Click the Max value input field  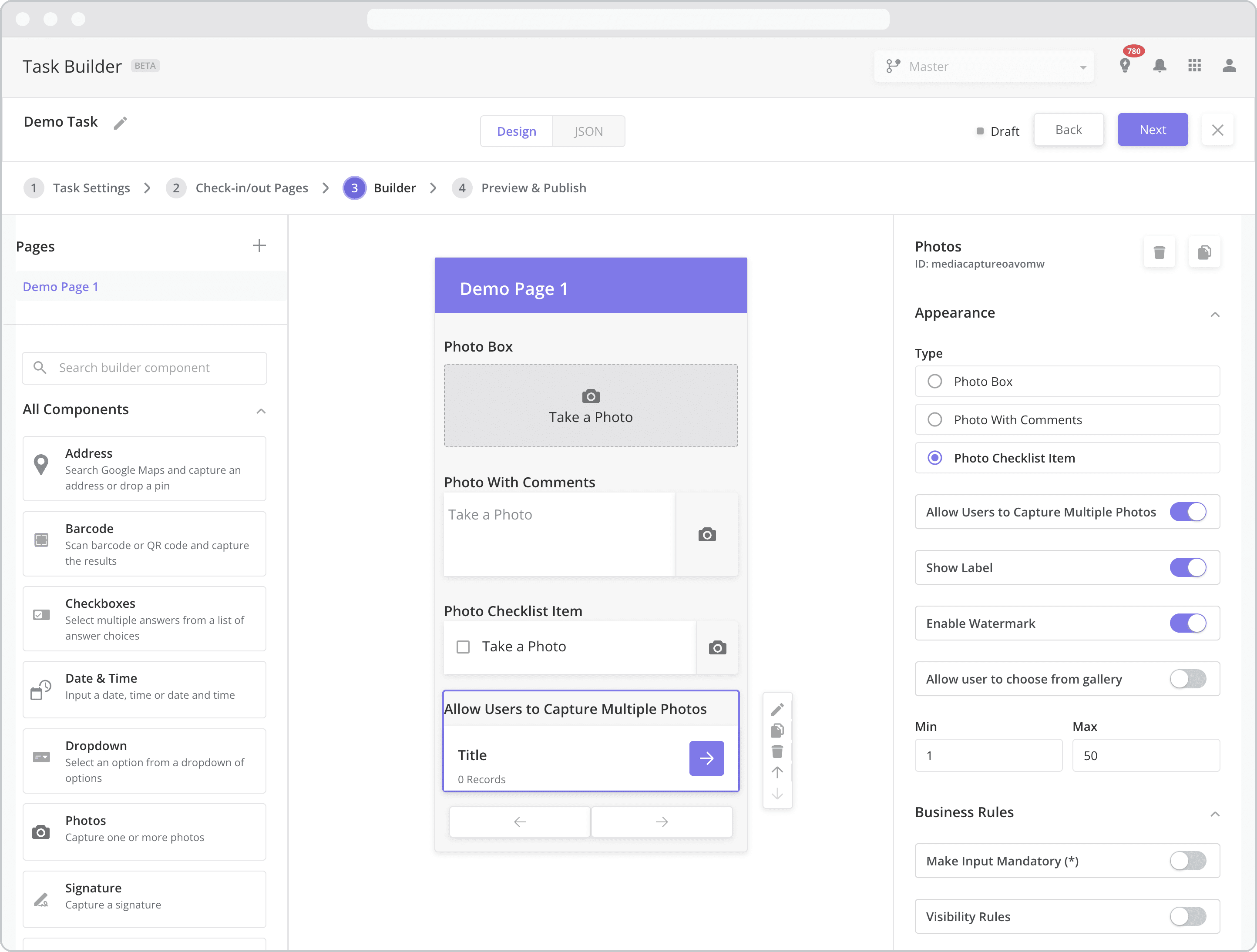[x=1146, y=755]
